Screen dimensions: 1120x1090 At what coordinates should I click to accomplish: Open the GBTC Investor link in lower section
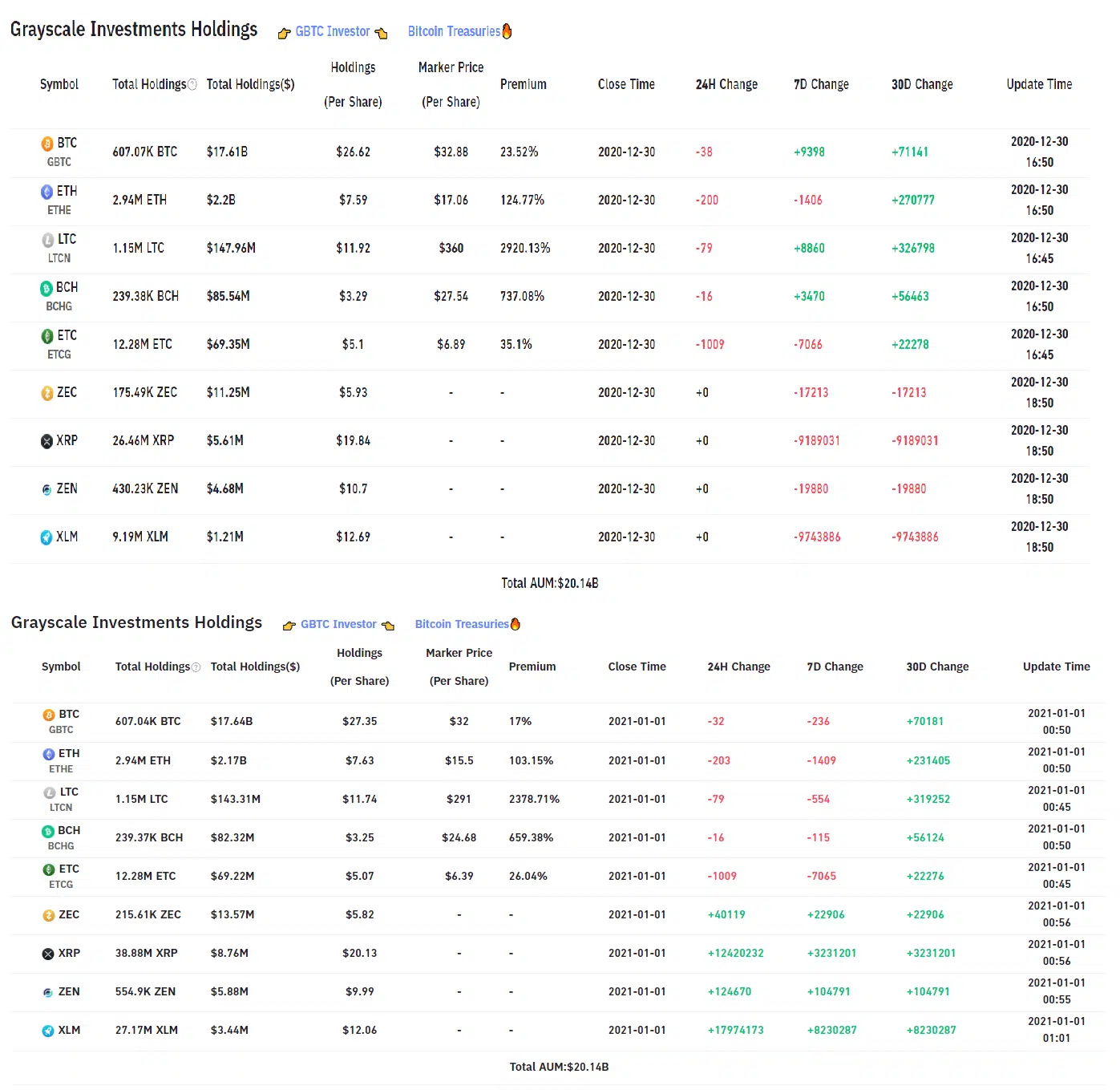(338, 624)
